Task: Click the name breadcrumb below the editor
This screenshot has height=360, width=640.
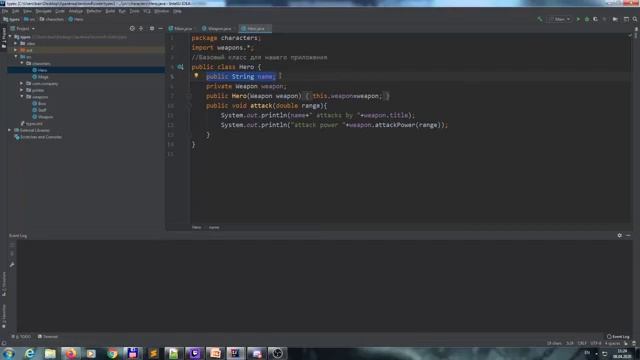Action: (214, 227)
